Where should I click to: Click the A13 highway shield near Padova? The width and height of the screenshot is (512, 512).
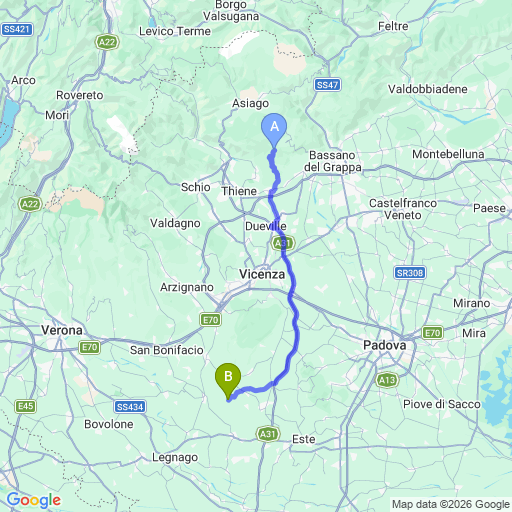click(x=387, y=380)
